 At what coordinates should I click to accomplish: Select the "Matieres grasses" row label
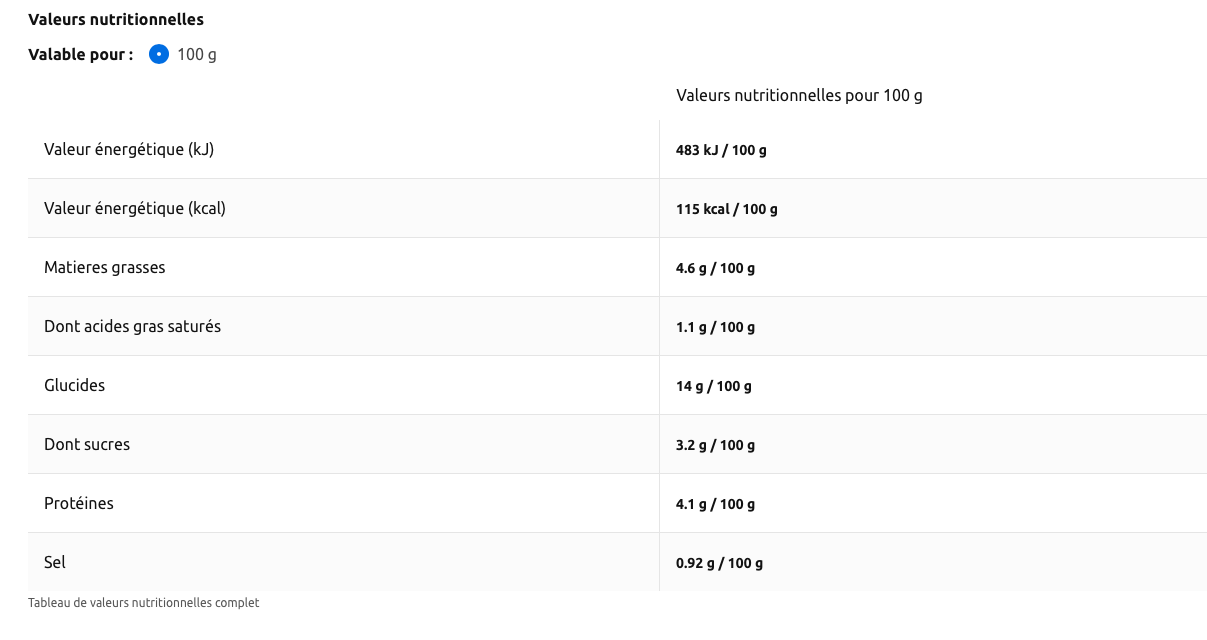pos(105,267)
